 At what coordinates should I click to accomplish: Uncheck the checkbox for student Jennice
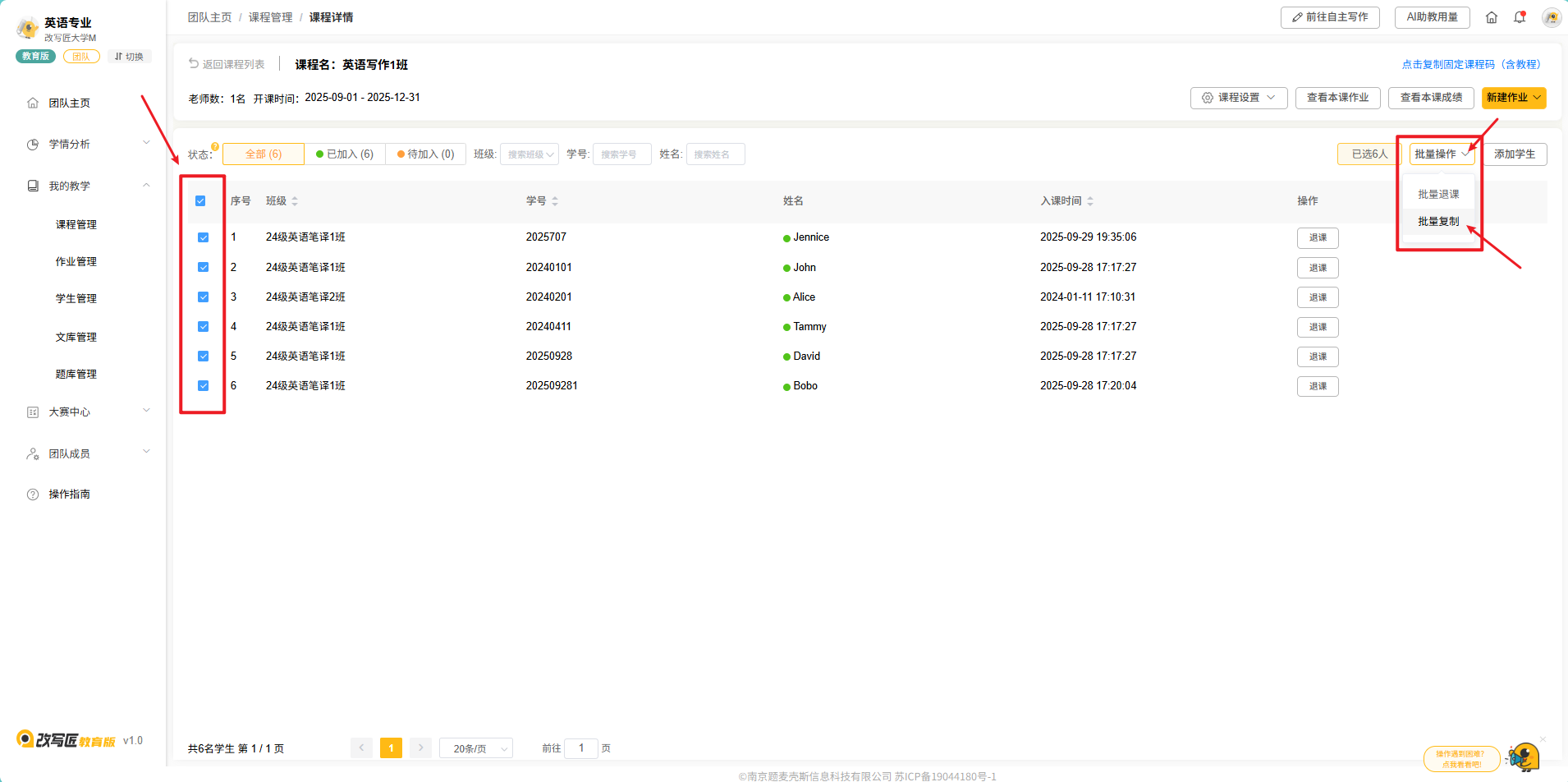tap(204, 237)
